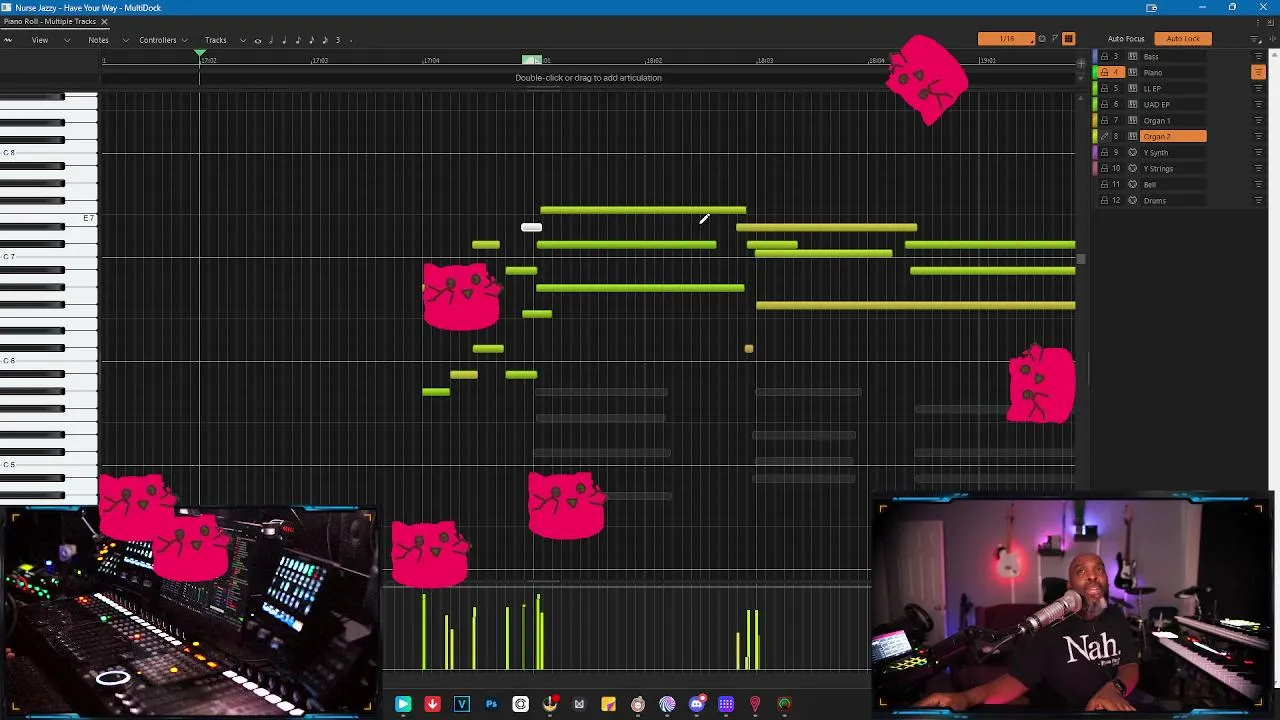Screen dimensions: 1280x720
Task: Click the yellow sticky note taskbar icon
Action: tap(608, 705)
